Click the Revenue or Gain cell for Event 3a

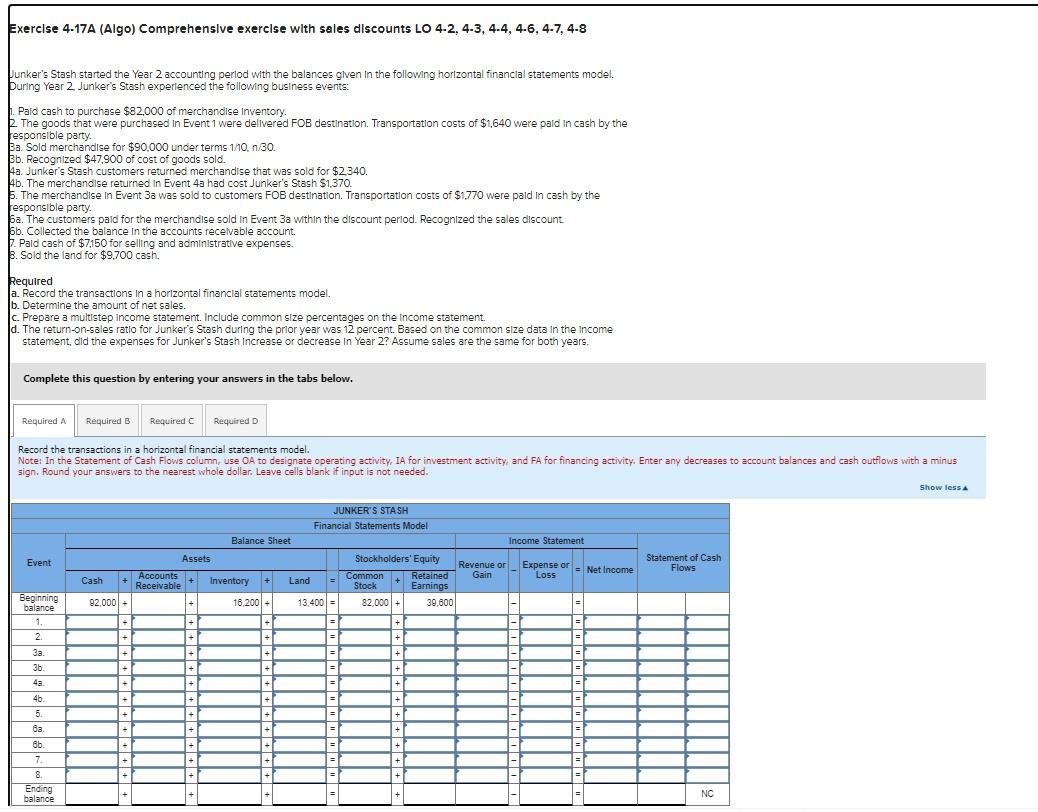(484, 653)
